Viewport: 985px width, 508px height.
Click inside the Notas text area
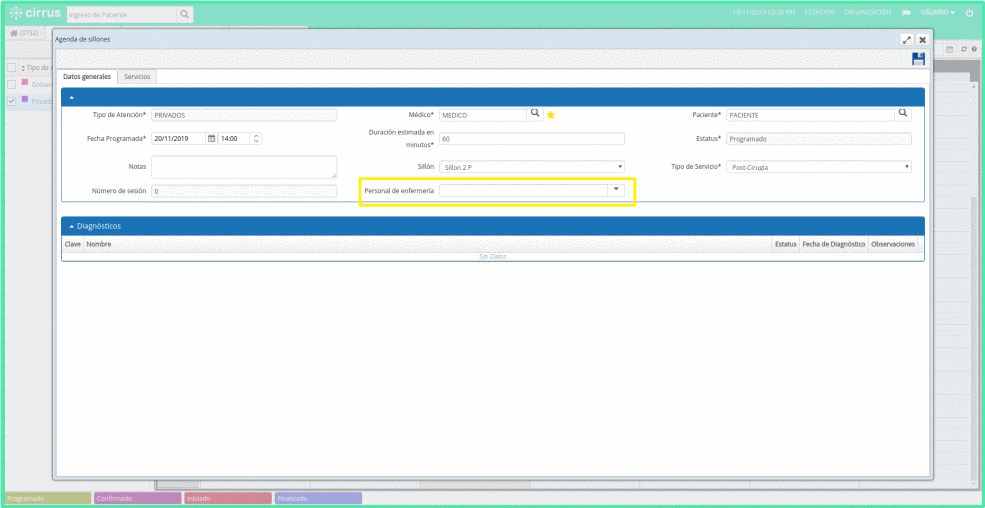(244, 166)
